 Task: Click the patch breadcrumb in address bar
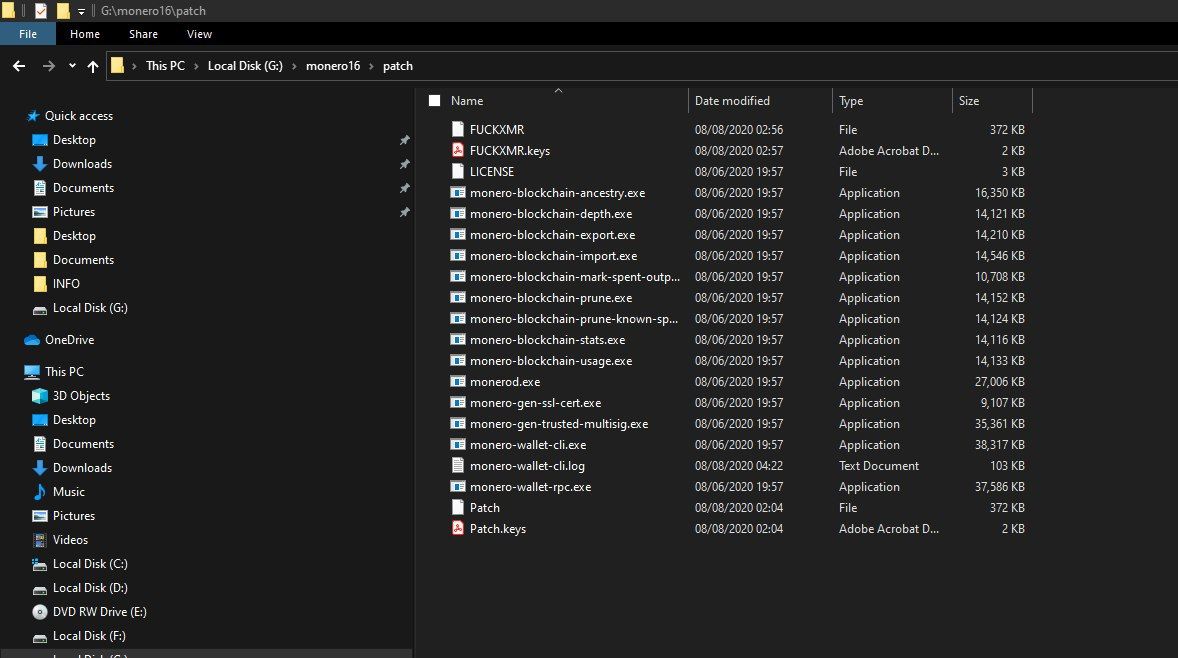tap(397, 66)
